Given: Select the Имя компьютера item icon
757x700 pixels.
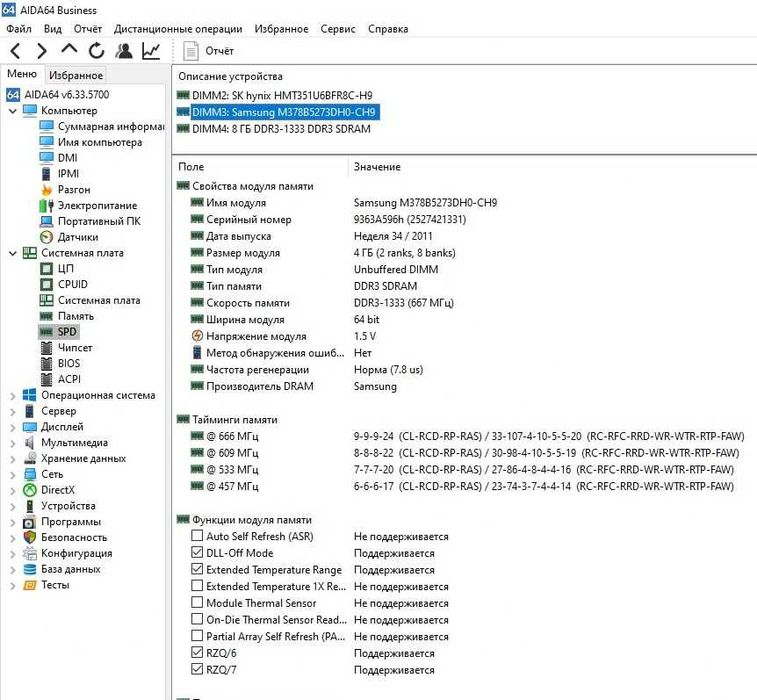Looking at the screenshot, I should 46,142.
